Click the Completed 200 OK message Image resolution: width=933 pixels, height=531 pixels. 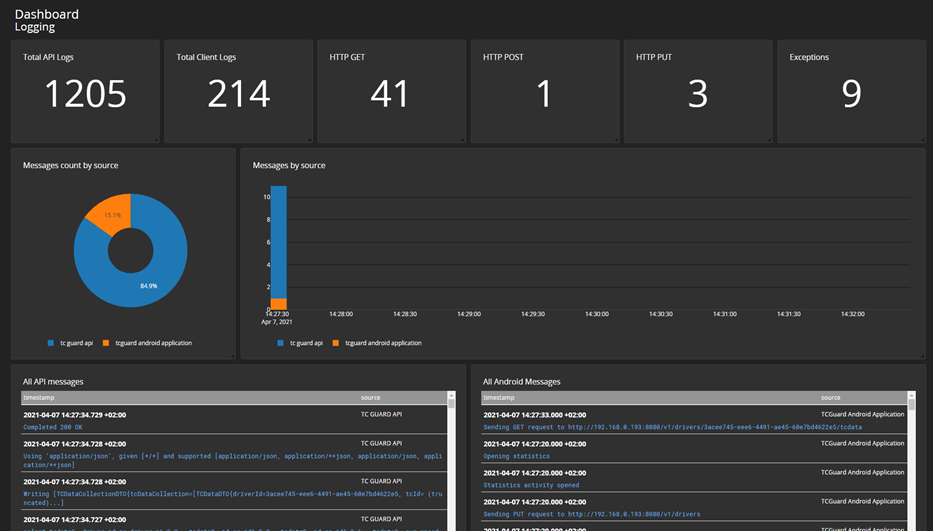(53, 427)
